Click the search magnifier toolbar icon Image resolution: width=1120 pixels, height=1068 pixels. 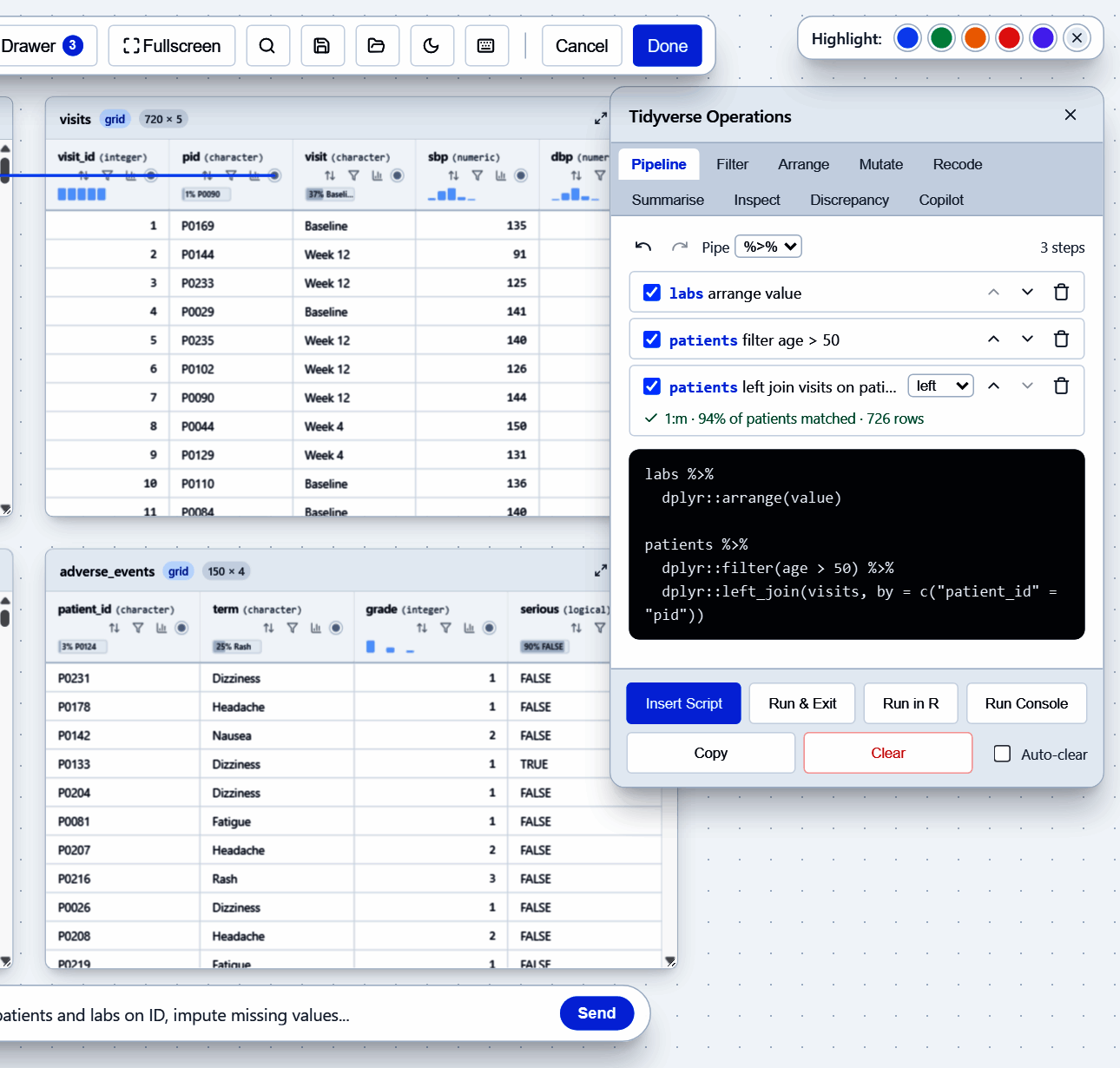tap(267, 46)
